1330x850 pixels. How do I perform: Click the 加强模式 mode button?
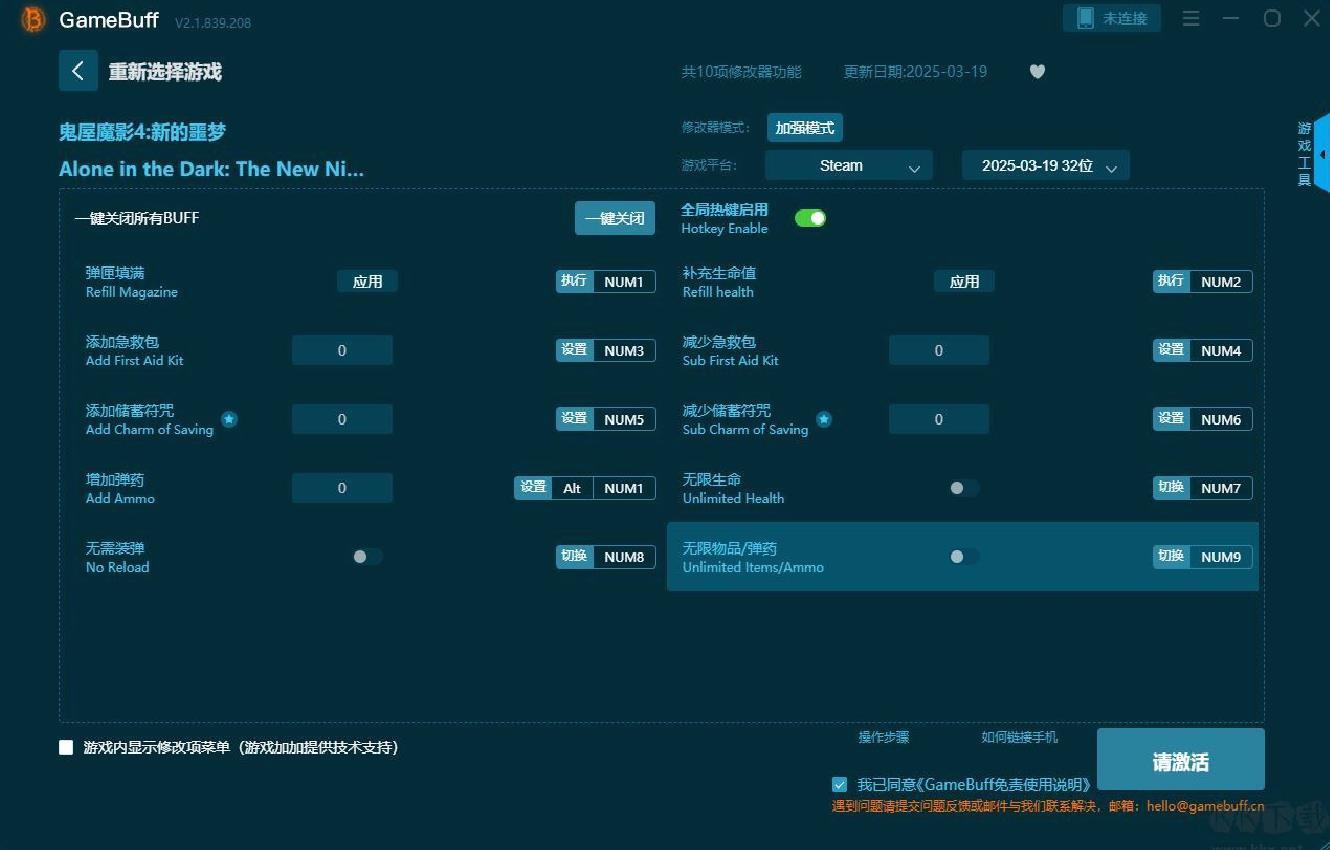[x=805, y=128]
